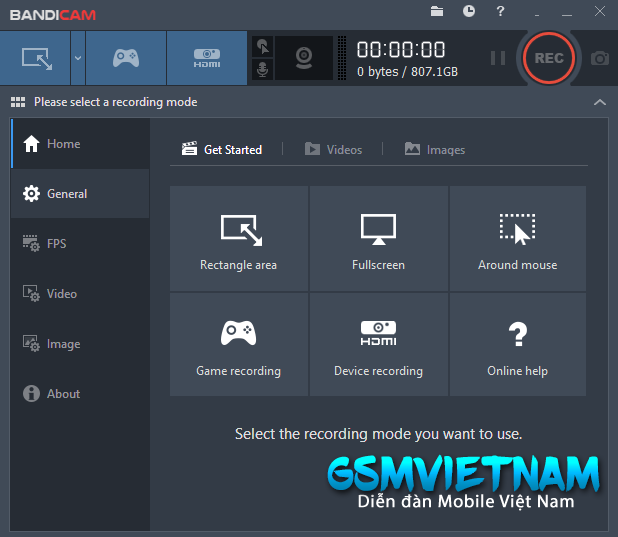Choose the Rectangle area tile

[x=239, y=239]
